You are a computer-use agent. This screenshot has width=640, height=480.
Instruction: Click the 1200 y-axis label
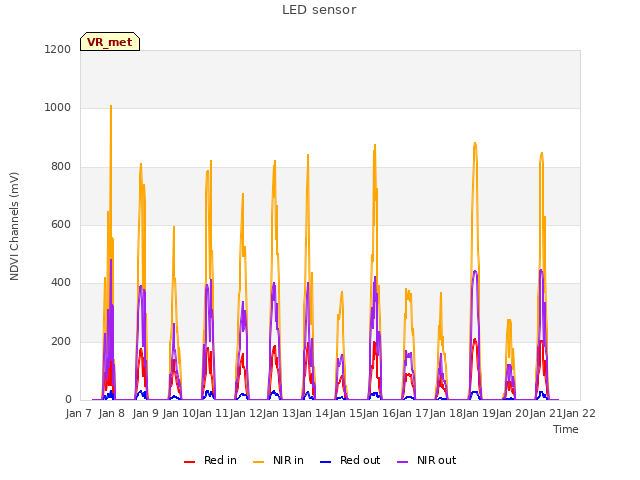tap(58, 49)
